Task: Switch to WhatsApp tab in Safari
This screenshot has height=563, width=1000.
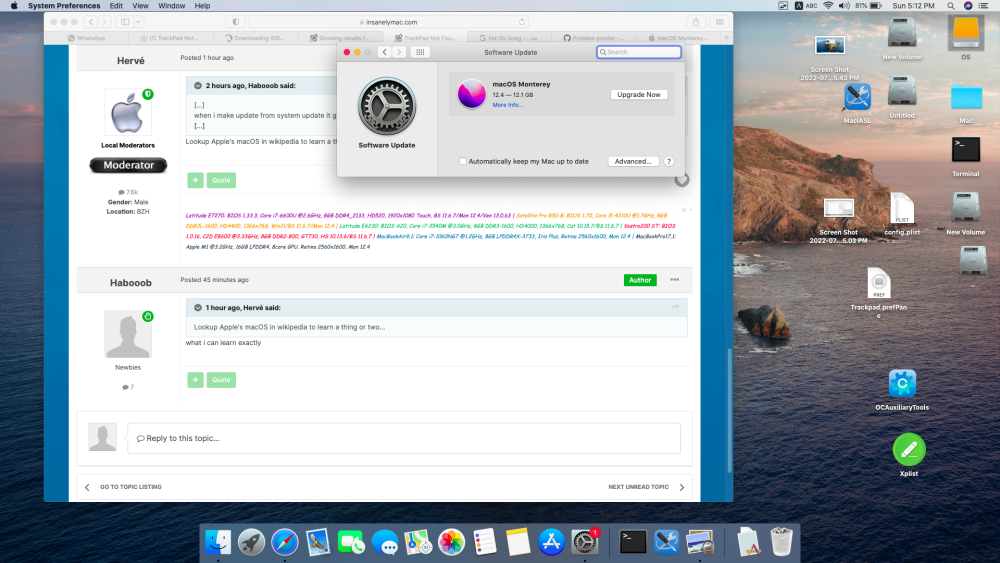Action: click(x=86, y=38)
